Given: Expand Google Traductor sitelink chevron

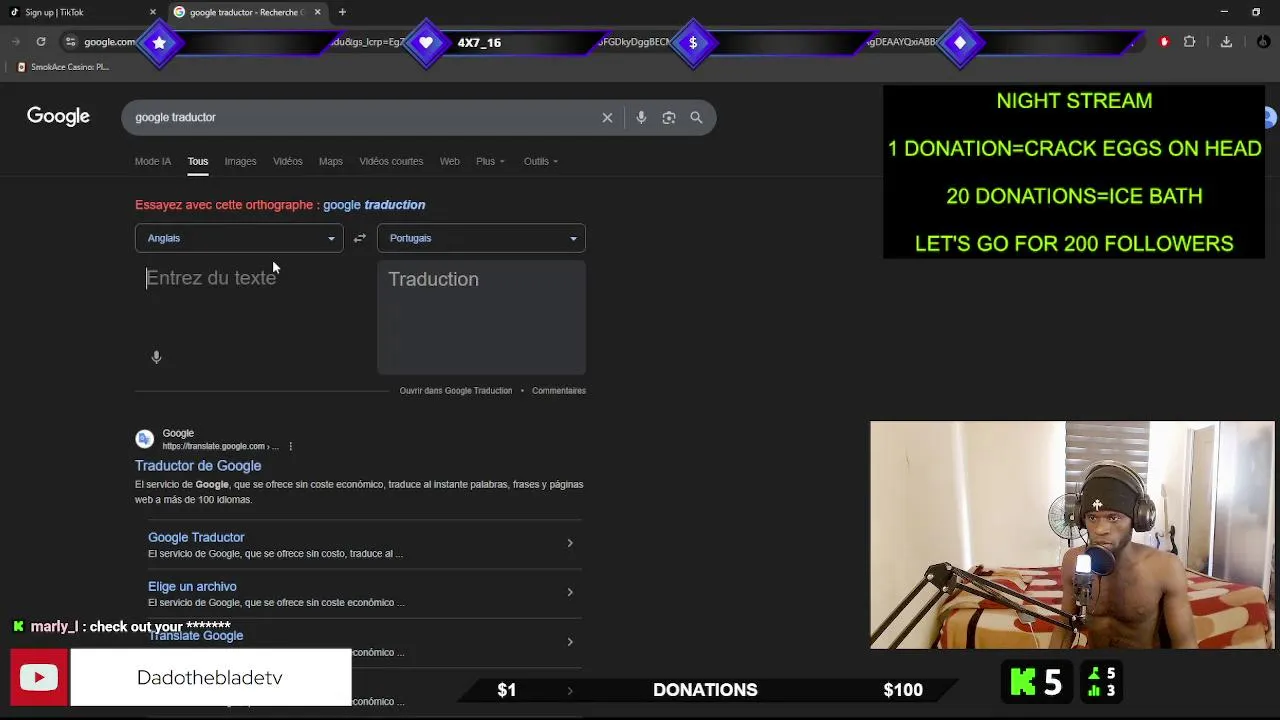Looking at the screenshot, I should click(x=570, y=543).
